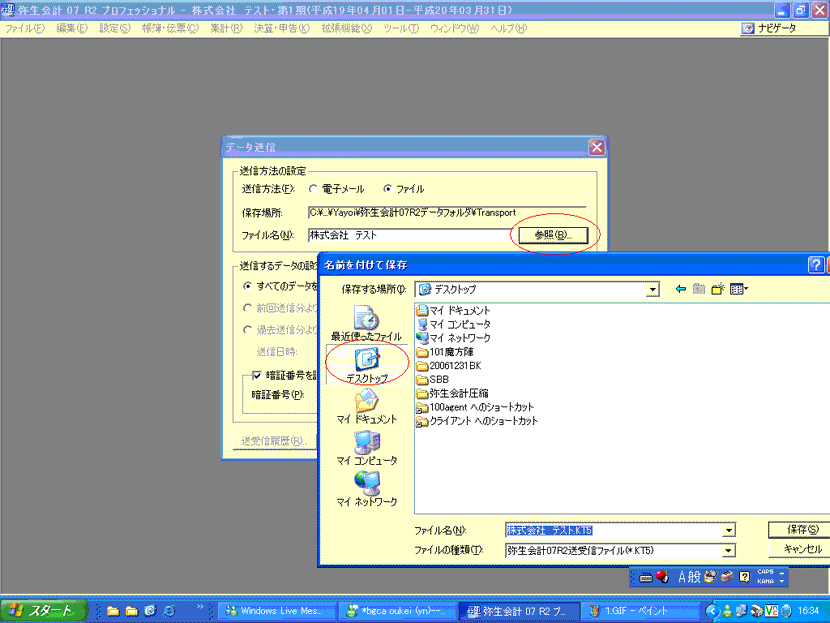Open the ファイルの種類 dropdown
Viewport: 830px width, 623px height.
(x=729, y=551)
